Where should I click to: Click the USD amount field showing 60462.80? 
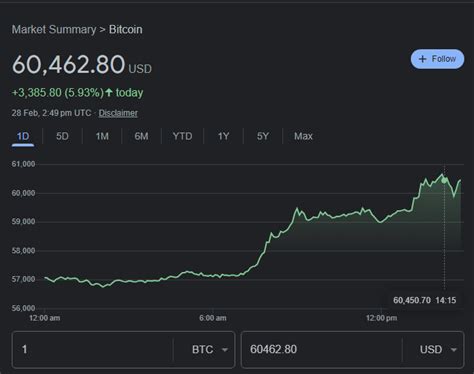322,349
